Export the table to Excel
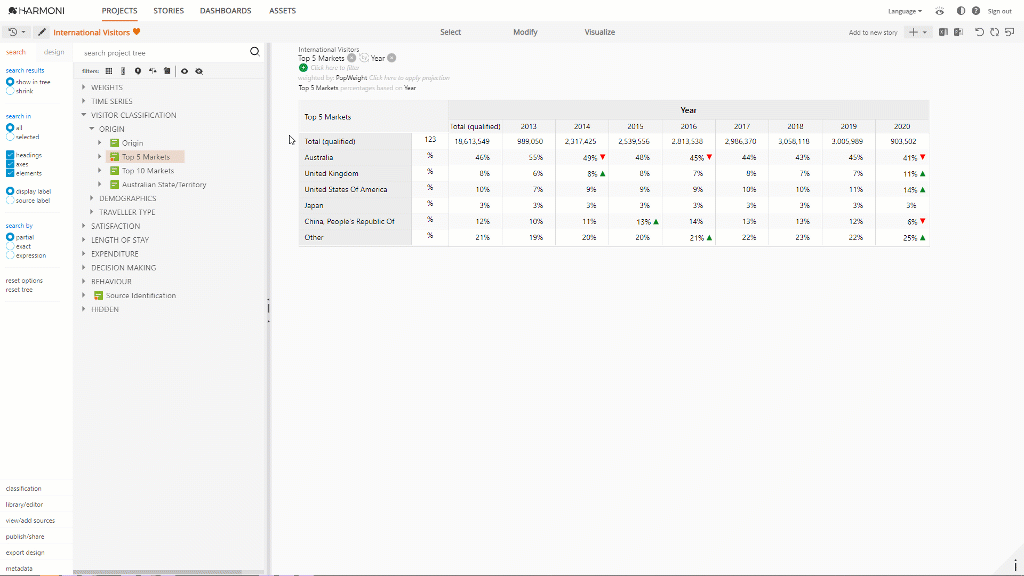Viewport: 1024px width, 576px height. point(943,32)
